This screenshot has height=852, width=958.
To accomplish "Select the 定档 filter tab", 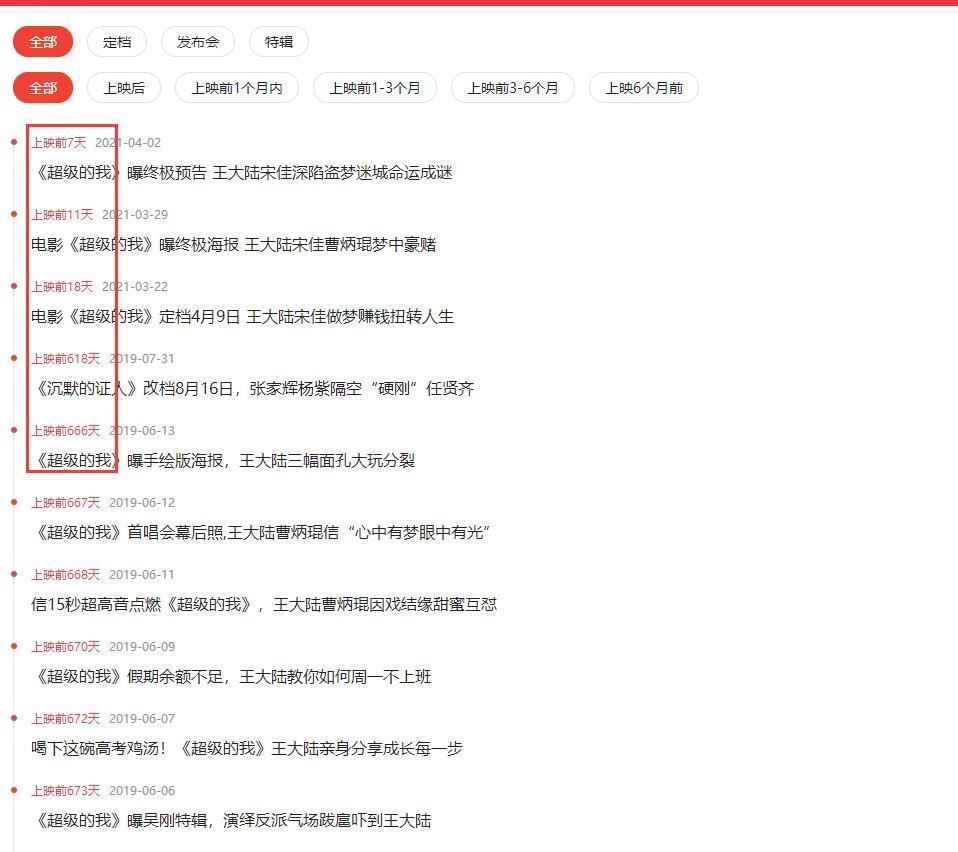I will 116,42.
